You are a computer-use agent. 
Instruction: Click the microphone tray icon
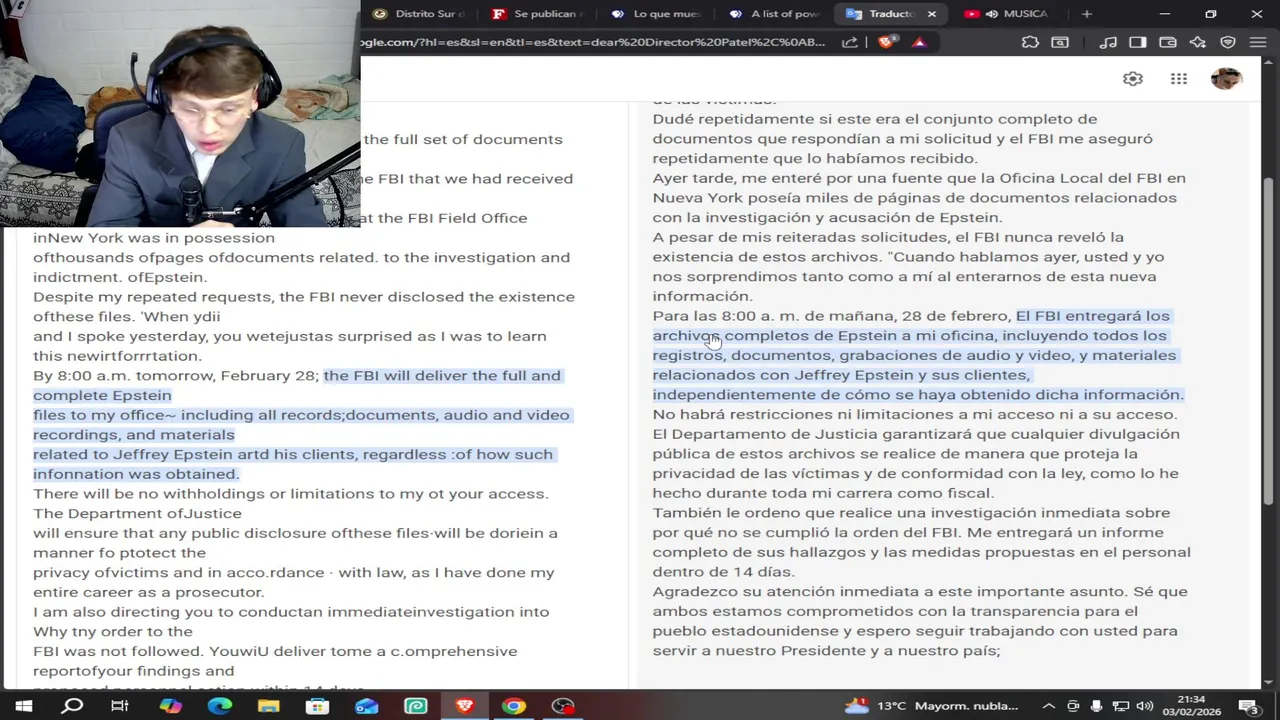pos(1096,706)
